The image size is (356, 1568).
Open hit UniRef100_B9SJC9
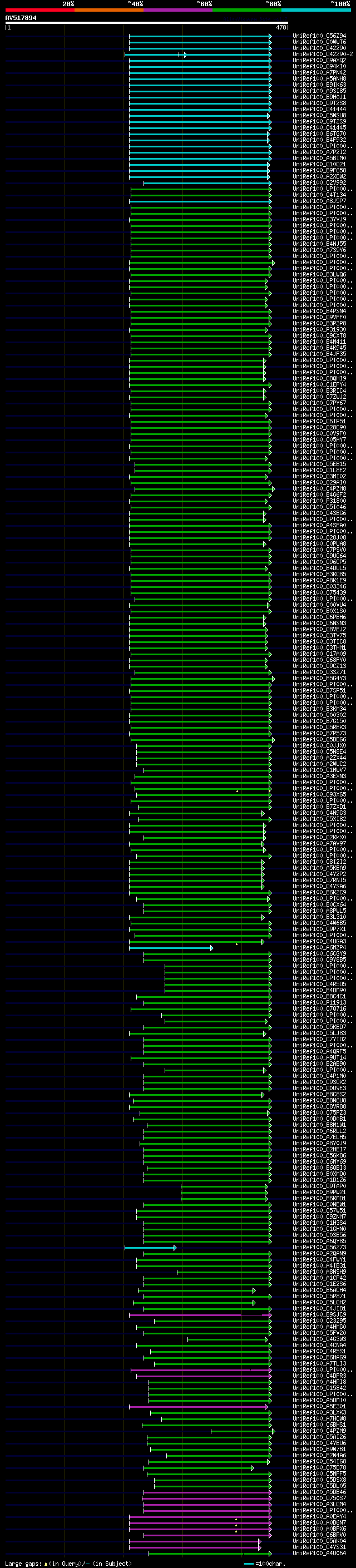coord(319,1314)
